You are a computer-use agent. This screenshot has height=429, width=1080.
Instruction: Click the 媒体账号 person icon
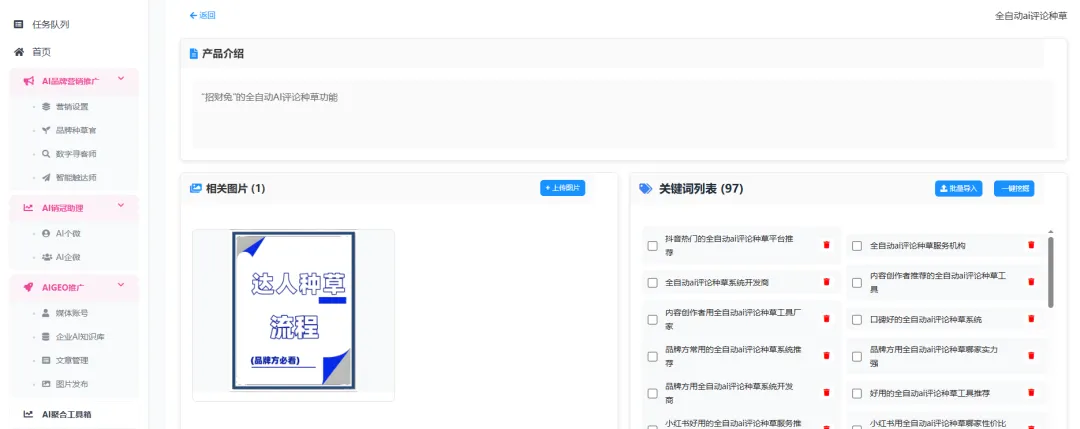point(46,313)
